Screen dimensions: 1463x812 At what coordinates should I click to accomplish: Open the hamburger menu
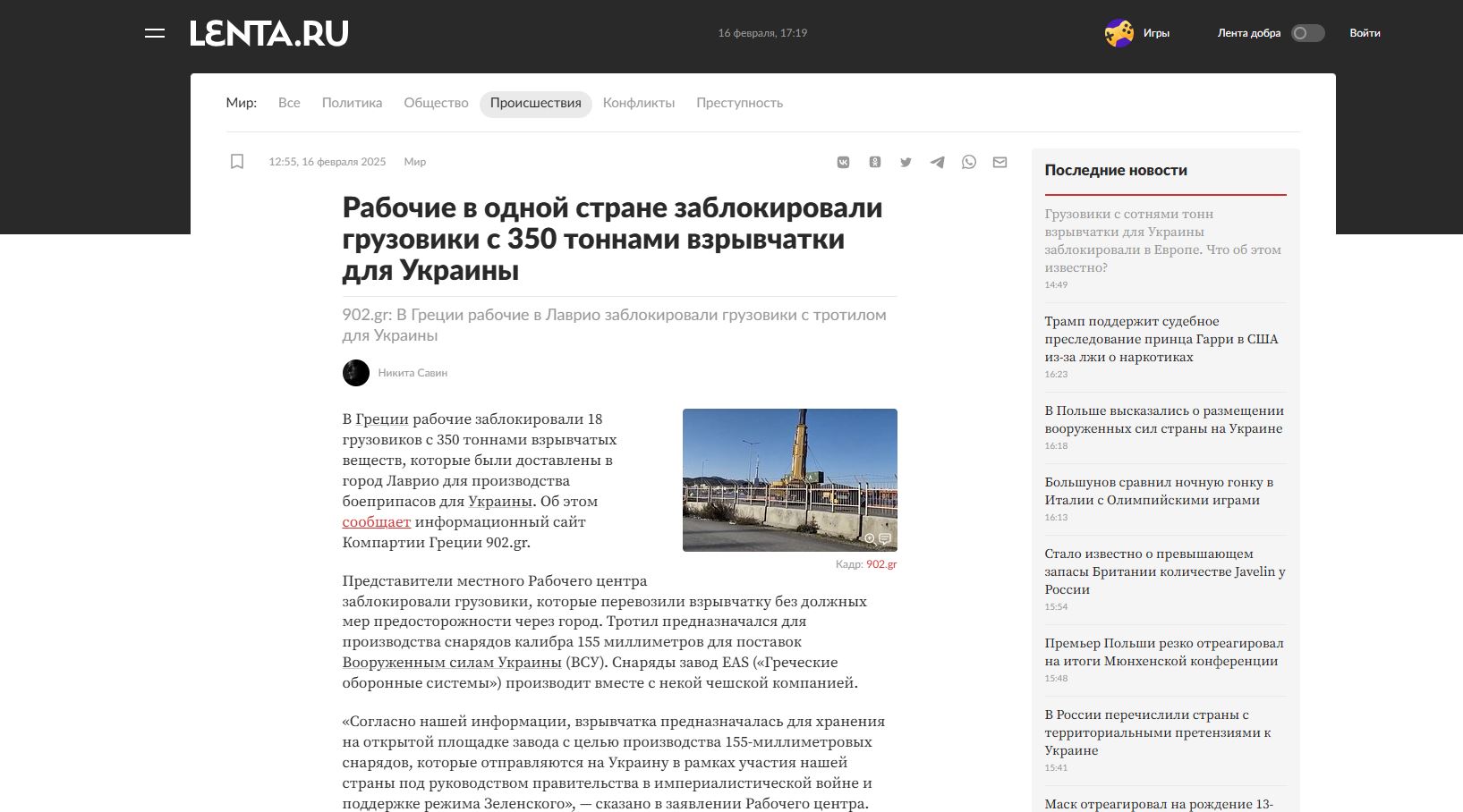(155, 33)
